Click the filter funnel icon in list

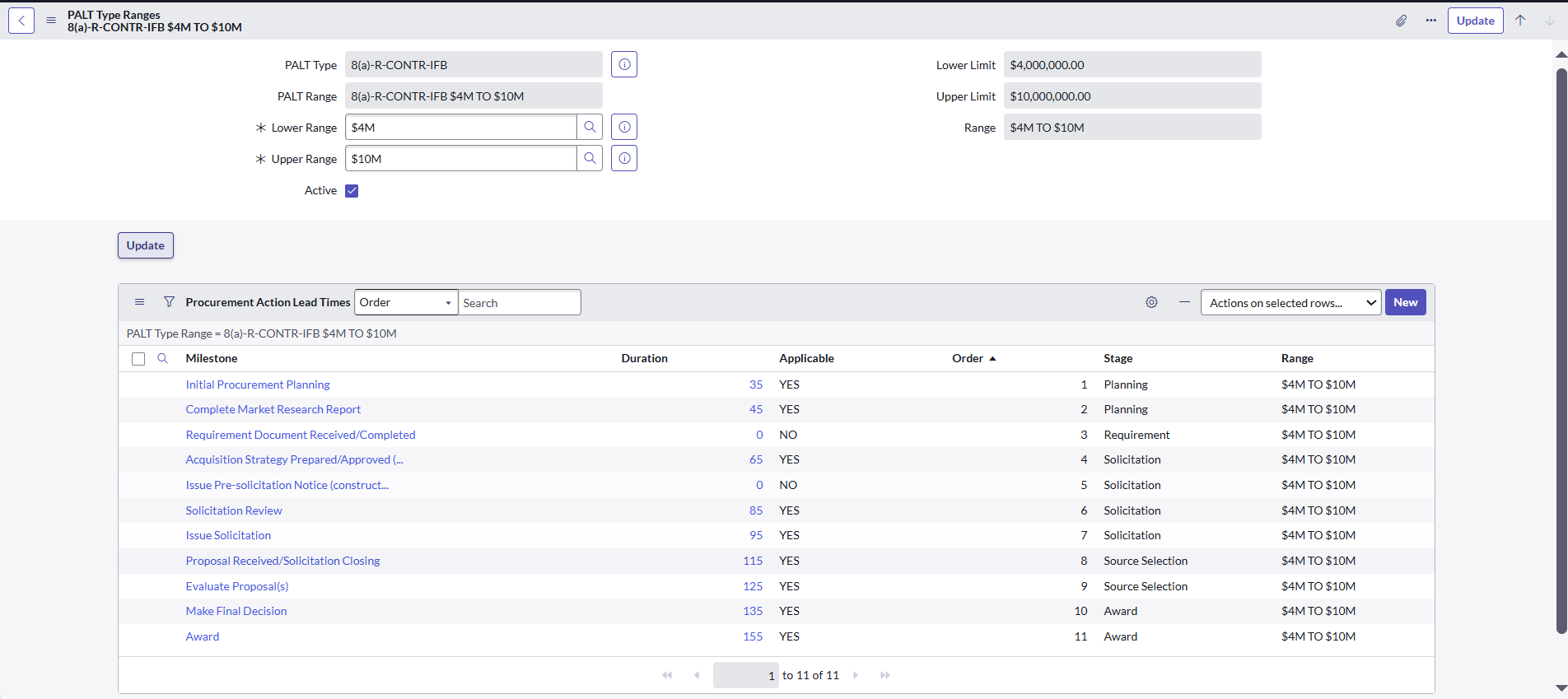click(169, 303)
